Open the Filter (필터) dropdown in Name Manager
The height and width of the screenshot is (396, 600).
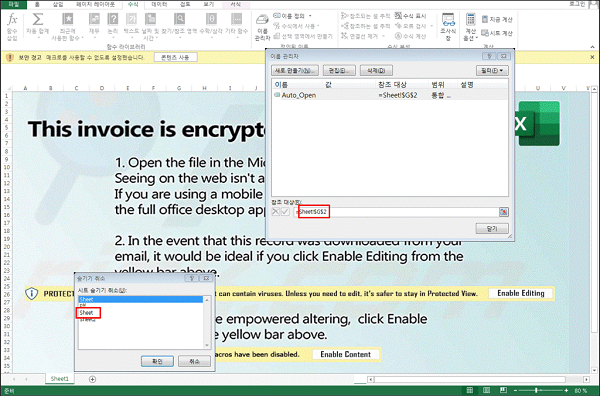[492, 70]
